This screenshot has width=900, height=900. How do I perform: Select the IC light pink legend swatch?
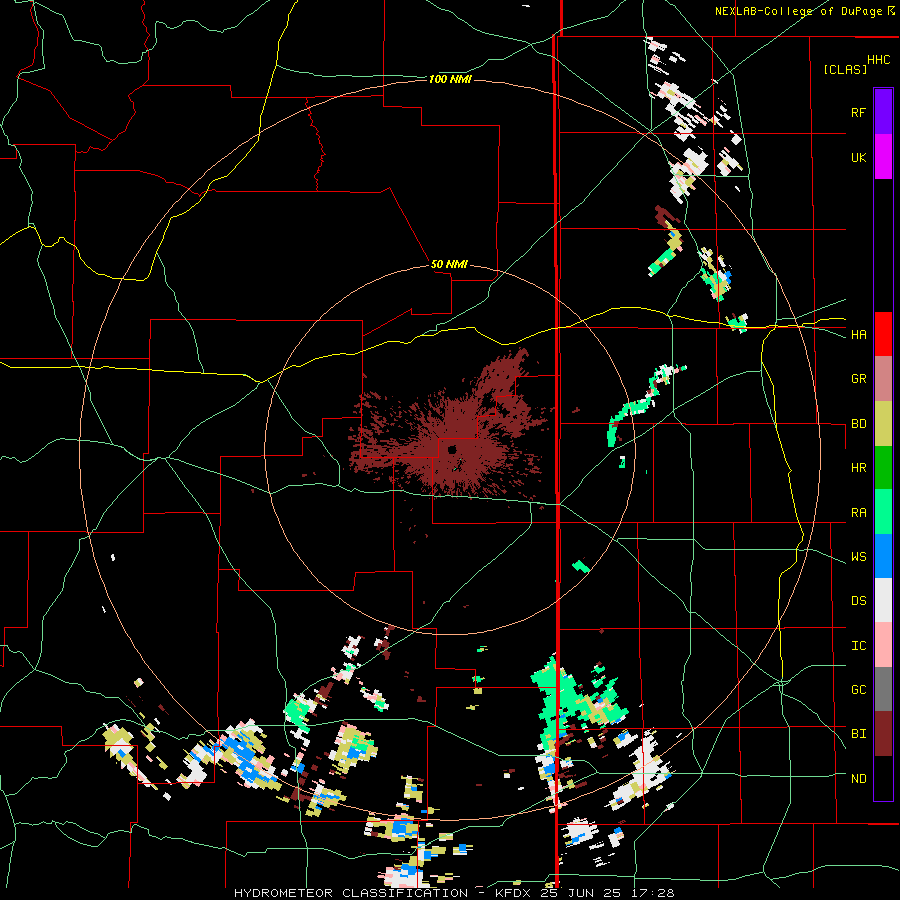click(x=883, y=645)
